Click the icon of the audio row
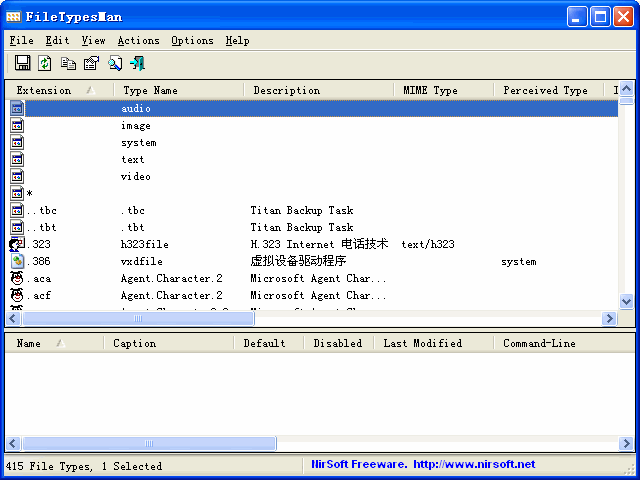640x480 pixels. 17,109
